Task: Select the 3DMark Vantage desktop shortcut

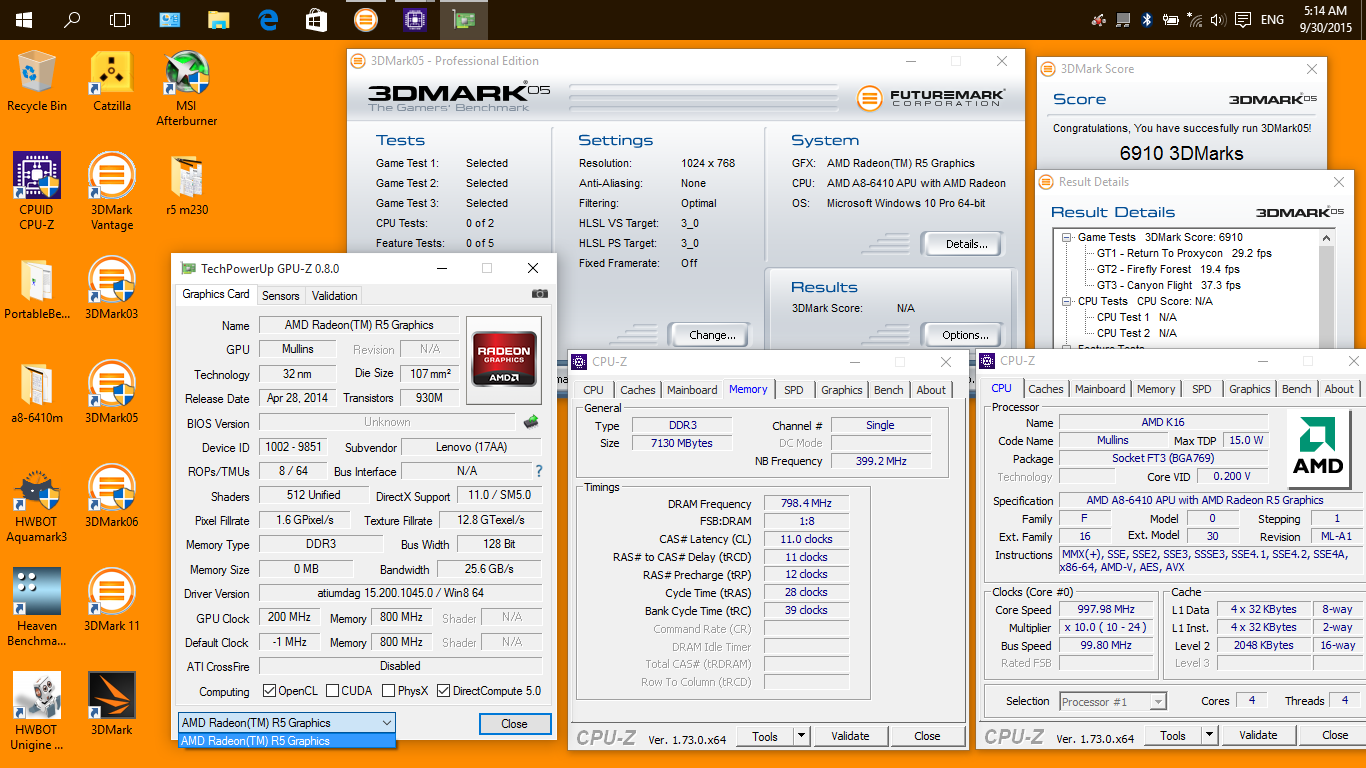Action: (112, 191)
